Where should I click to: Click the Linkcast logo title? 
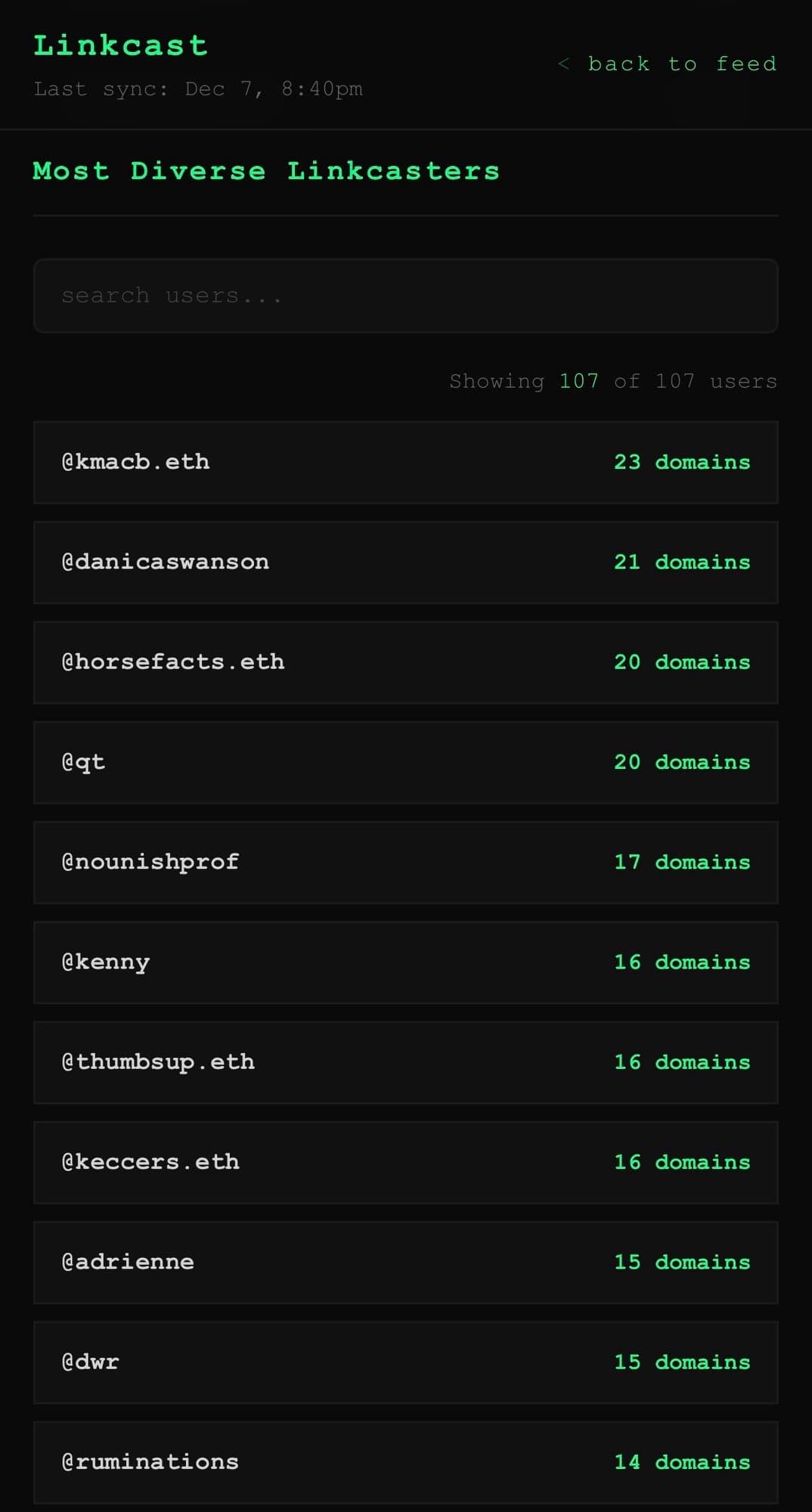(120, 45)
